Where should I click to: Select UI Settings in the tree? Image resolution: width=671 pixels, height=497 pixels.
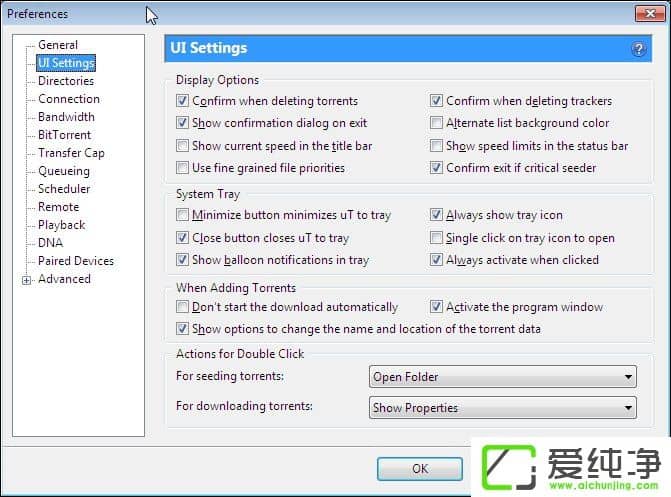[x=66, y=63]
